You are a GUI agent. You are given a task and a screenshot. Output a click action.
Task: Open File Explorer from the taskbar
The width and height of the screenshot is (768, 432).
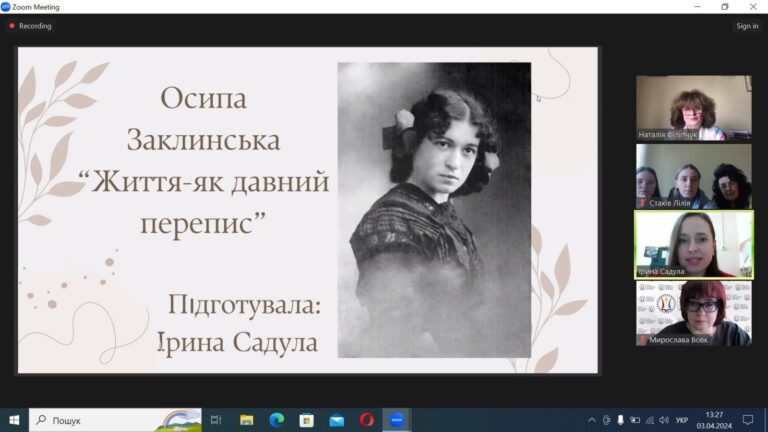(x=246, y=420)
